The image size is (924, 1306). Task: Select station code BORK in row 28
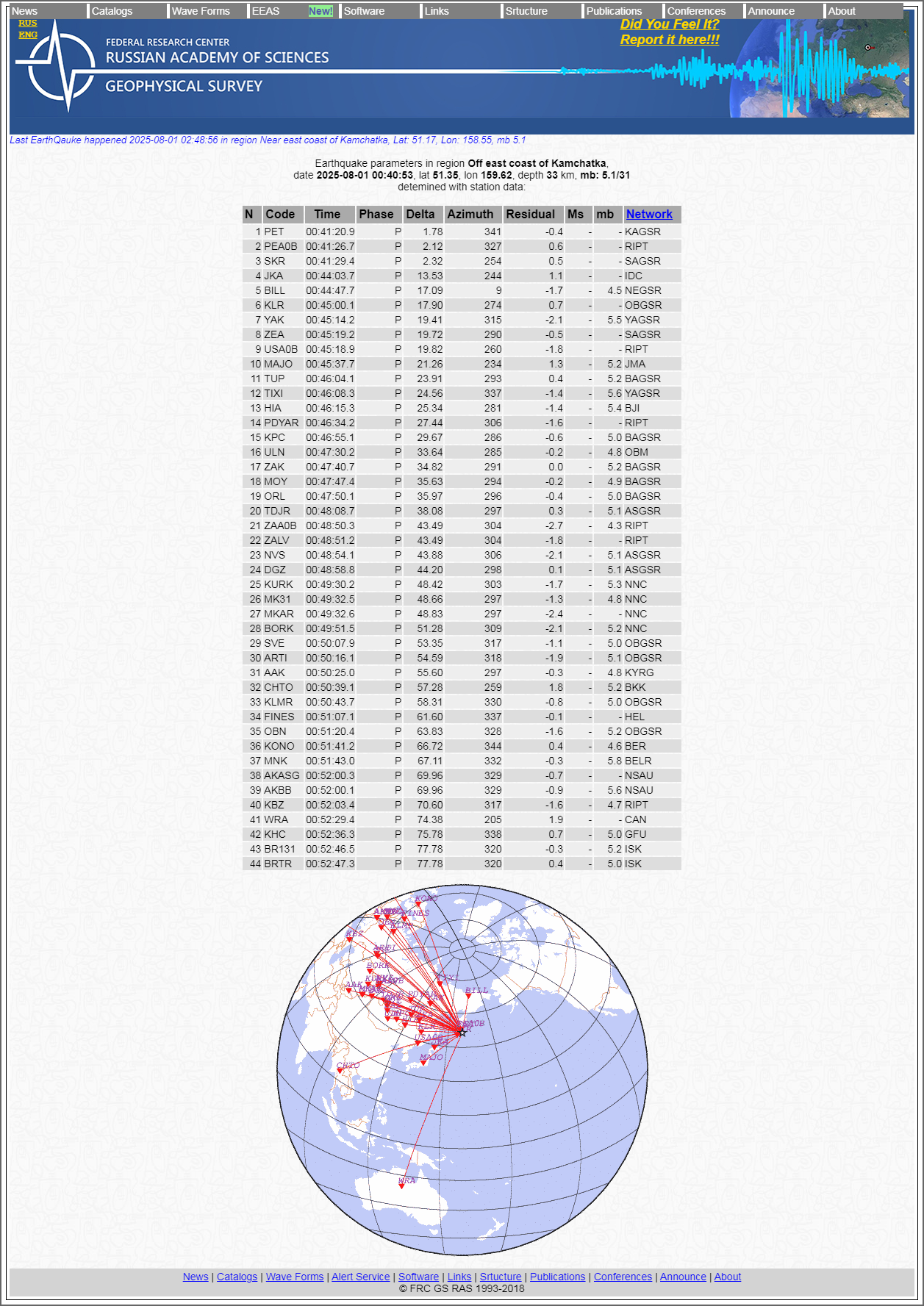point(279,628)
